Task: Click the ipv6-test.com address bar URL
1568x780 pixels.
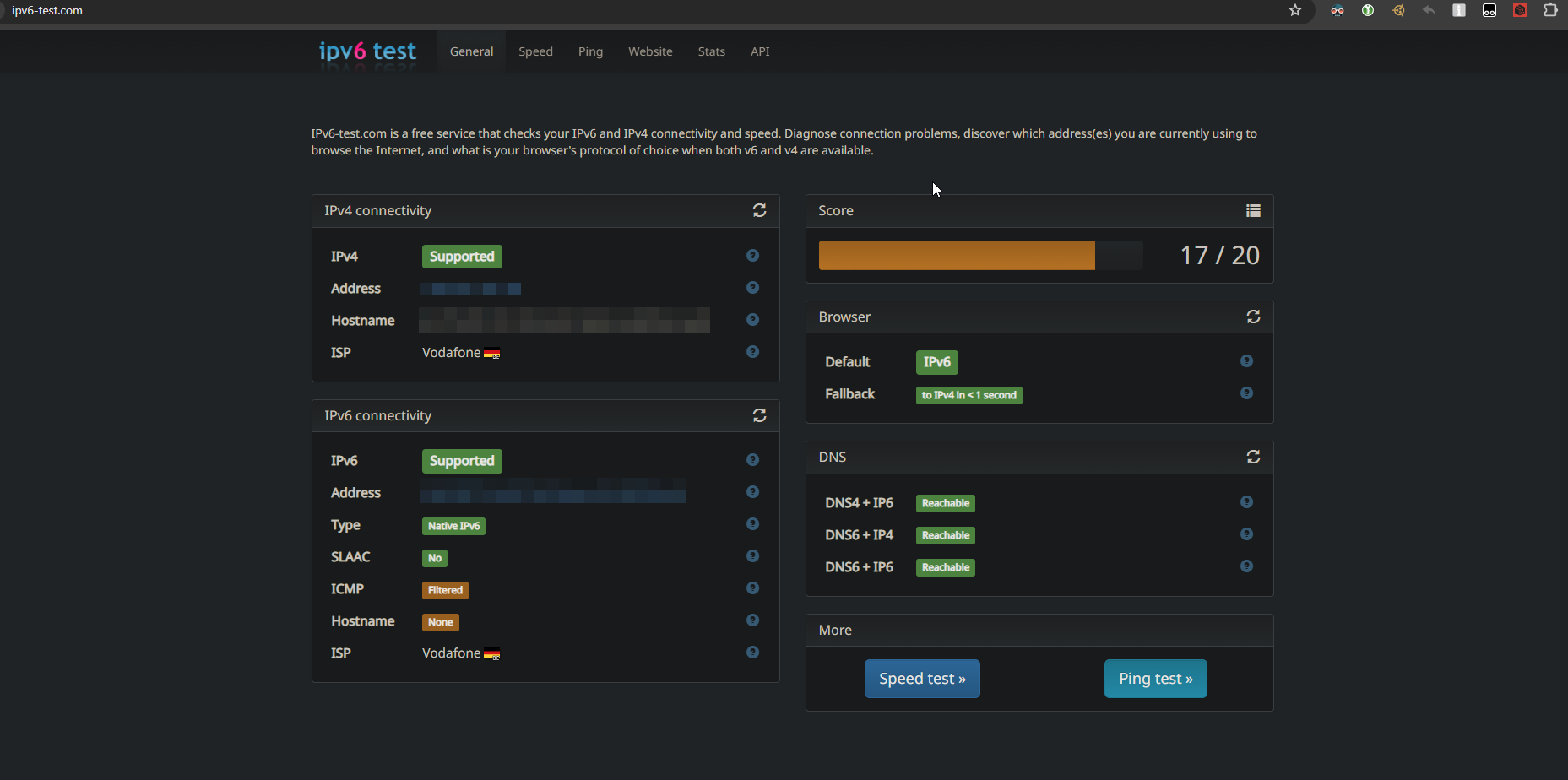Action: click(47, 10)
